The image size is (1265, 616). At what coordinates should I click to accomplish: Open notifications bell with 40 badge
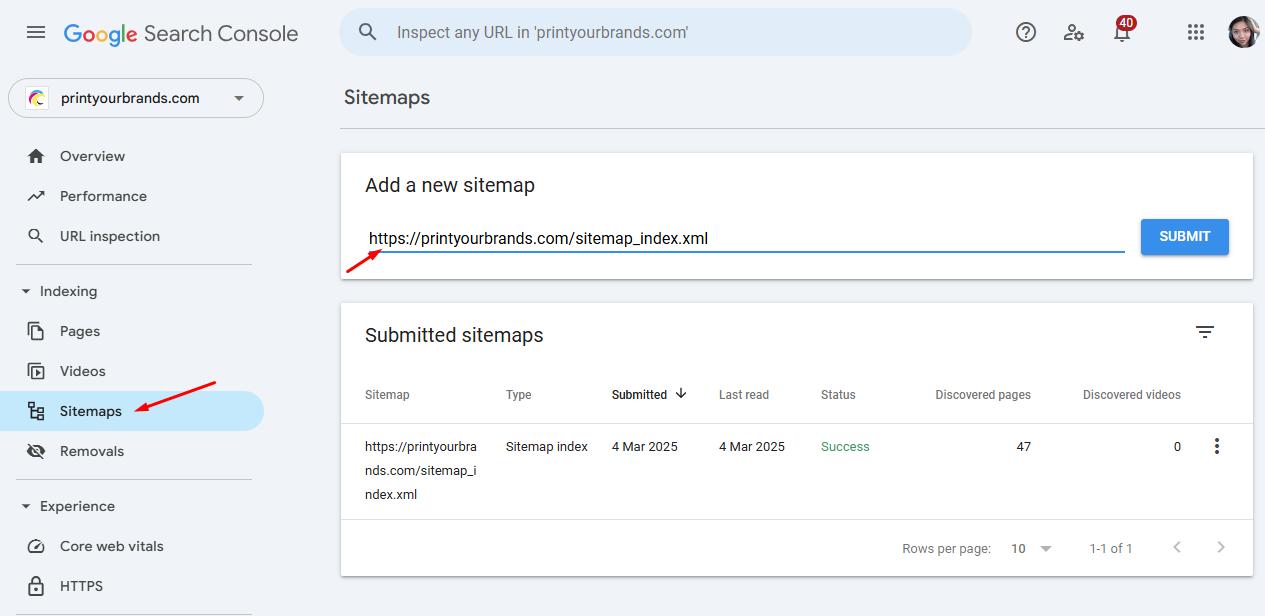[1123, 30]
